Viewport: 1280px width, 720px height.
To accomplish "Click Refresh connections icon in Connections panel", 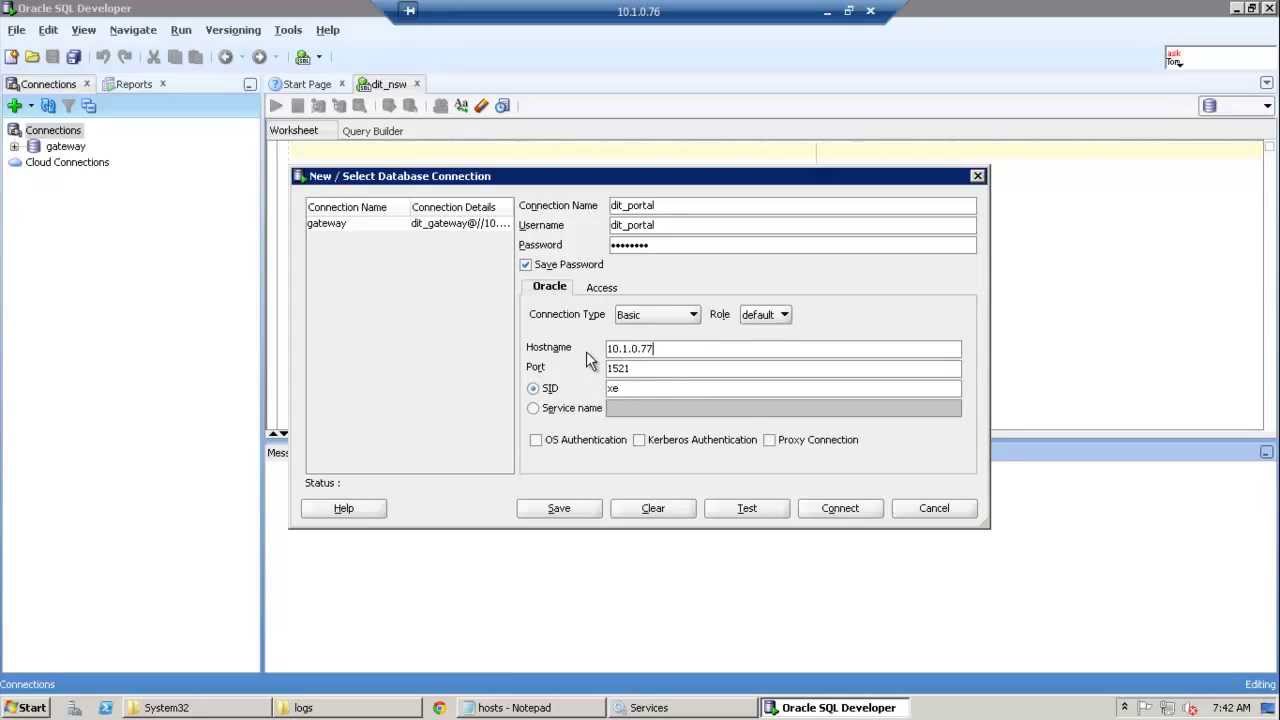I will pyautogui.click(x=48, y=106).
